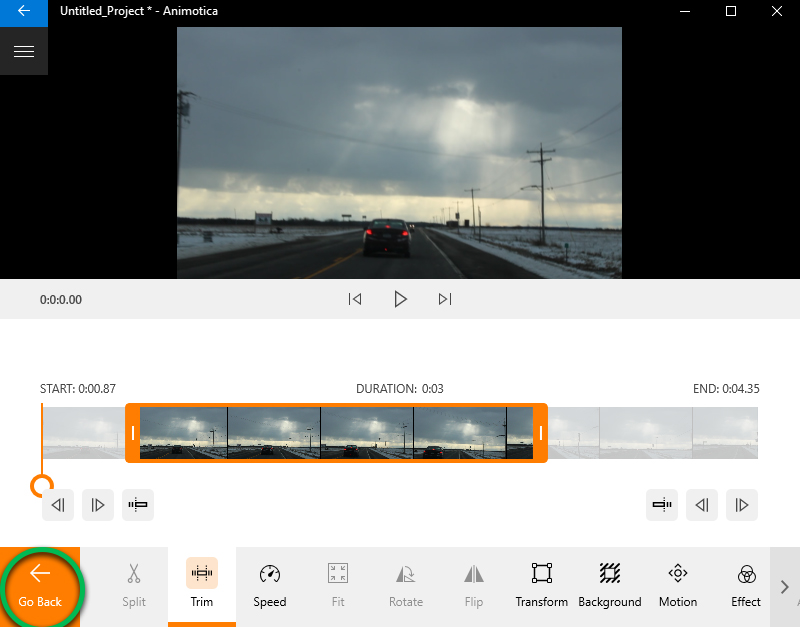Image resolution: width=800 pixels, height=627 pixels.
Task: Nudge trim start one frame back
Action: pyautogui.click(x=58, y=505)
